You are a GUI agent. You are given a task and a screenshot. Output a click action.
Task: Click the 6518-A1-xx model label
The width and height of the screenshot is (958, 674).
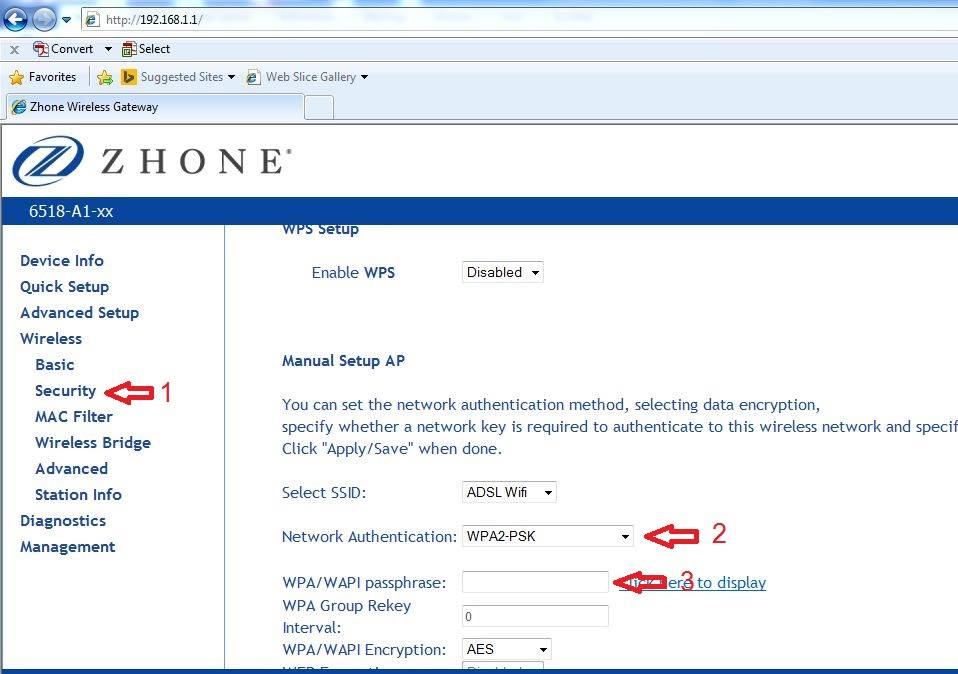(71, 211)
